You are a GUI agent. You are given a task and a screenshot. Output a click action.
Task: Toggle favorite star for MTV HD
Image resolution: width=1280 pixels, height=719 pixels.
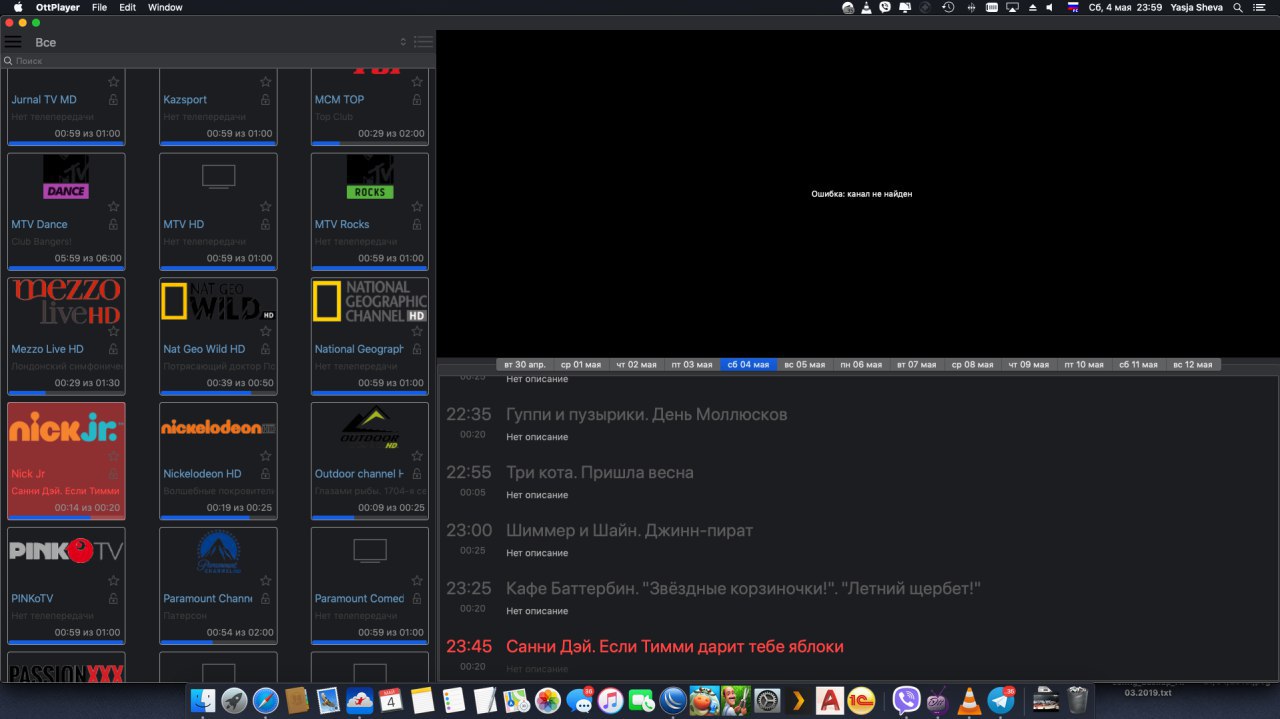pos(266,207)
